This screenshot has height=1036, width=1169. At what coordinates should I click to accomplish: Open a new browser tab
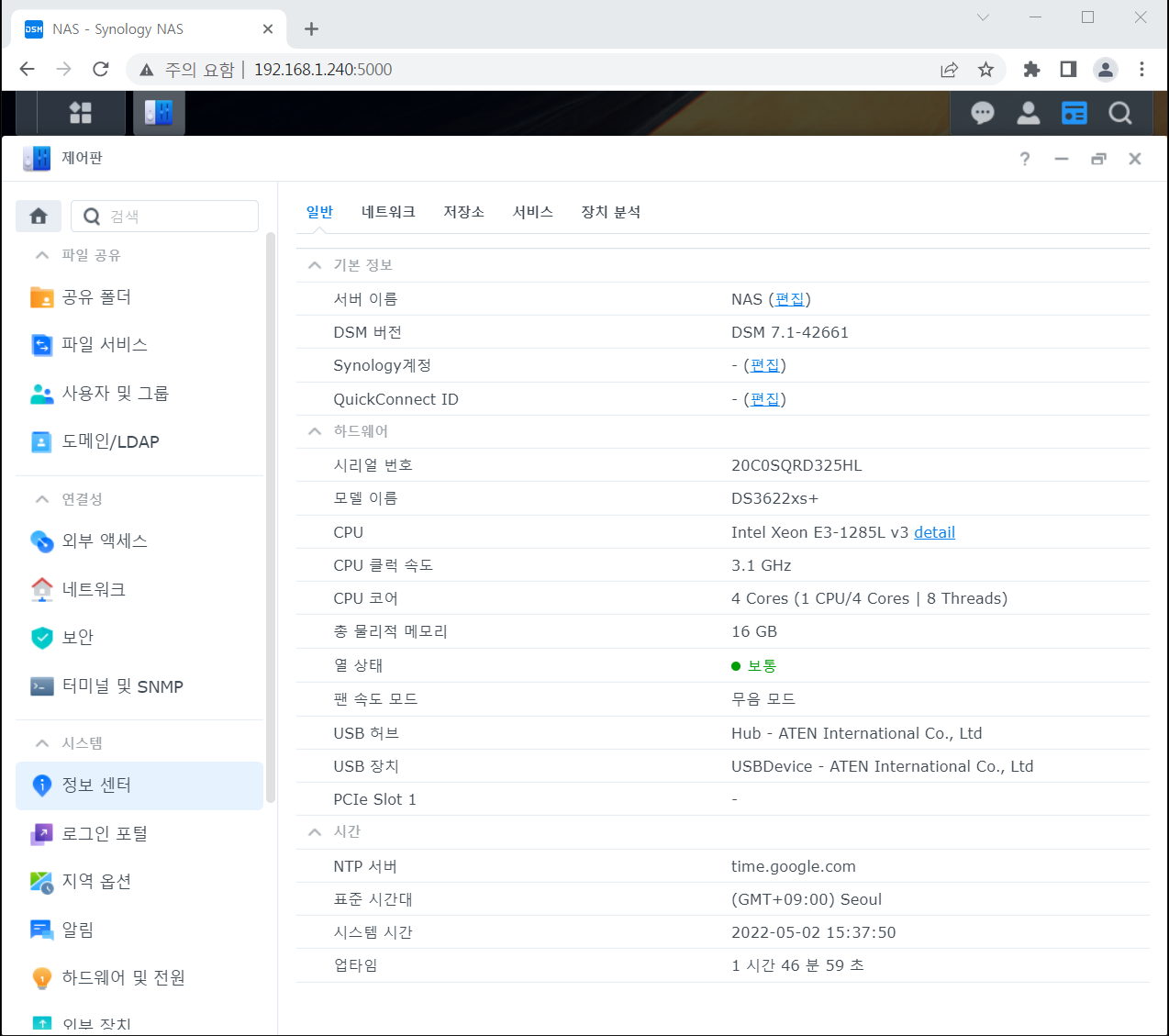(311, 29)
